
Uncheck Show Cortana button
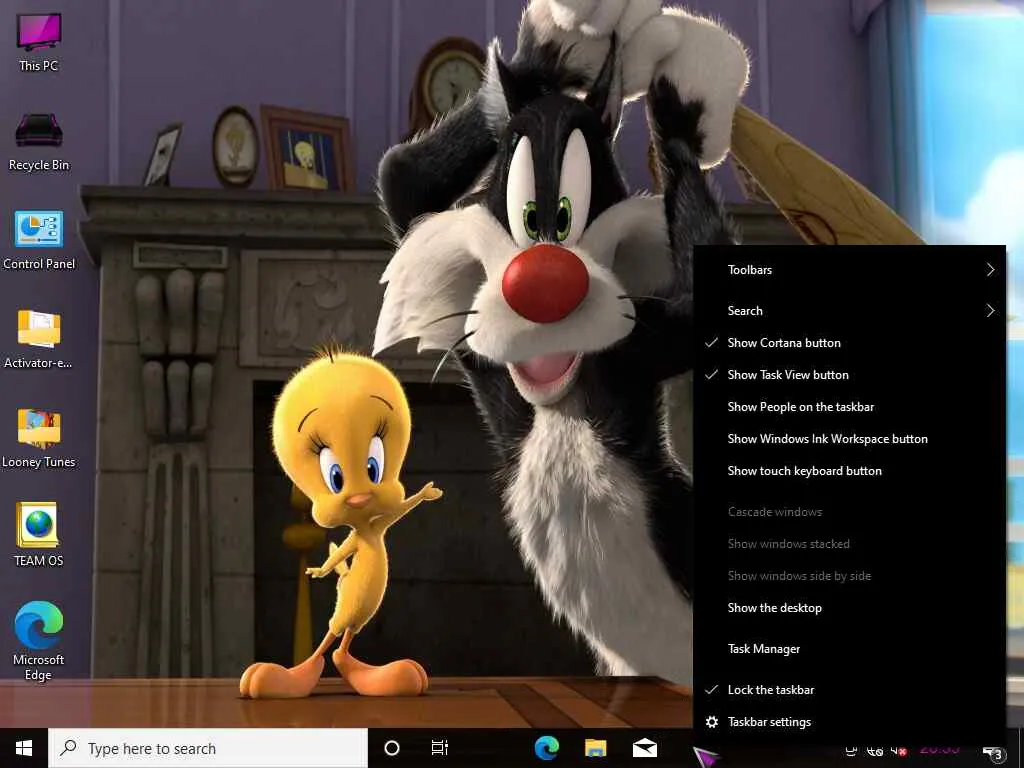point(849,343)
